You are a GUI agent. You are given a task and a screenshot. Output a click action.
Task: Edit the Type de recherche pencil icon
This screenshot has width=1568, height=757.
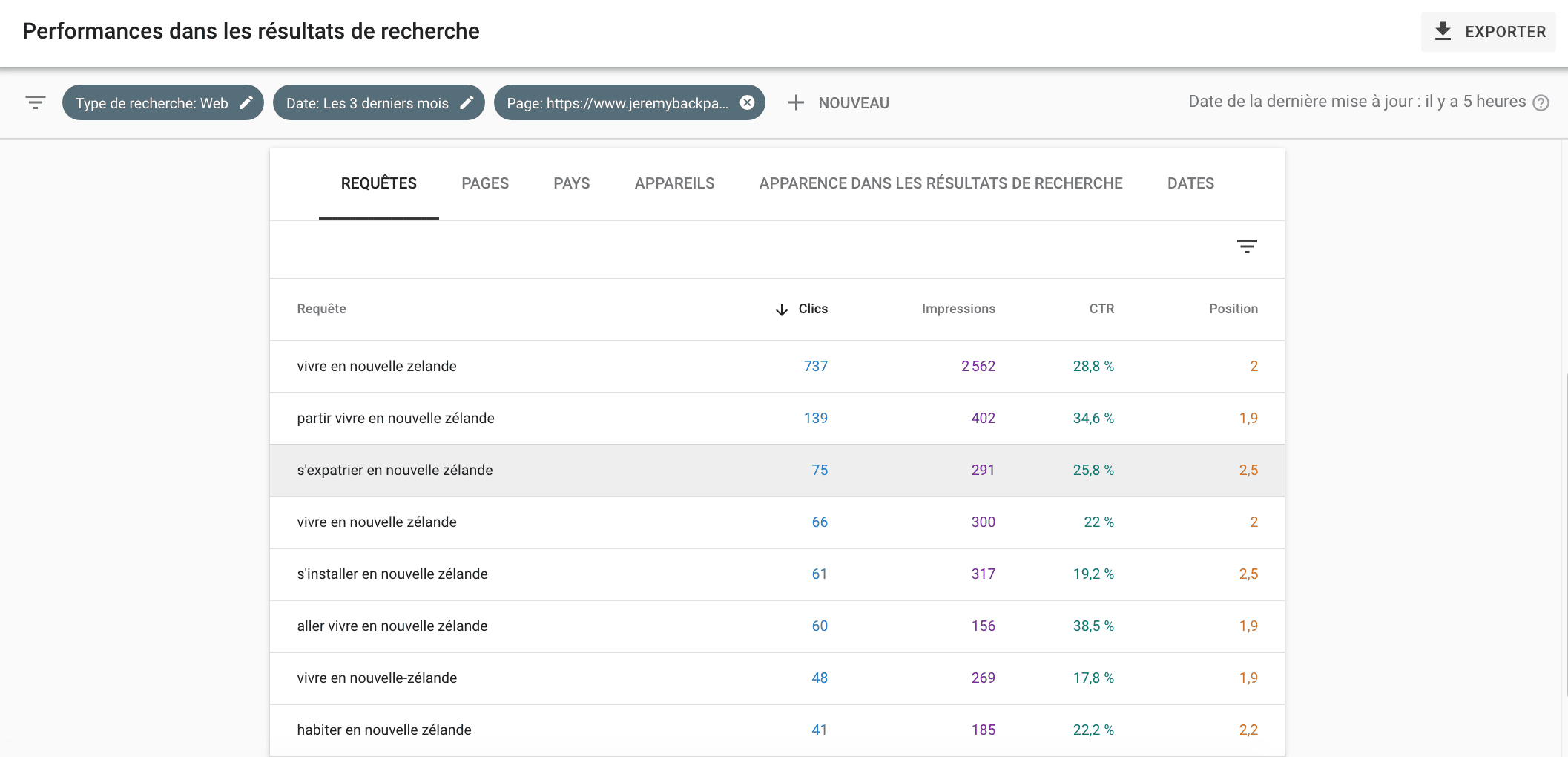[246, 102]
